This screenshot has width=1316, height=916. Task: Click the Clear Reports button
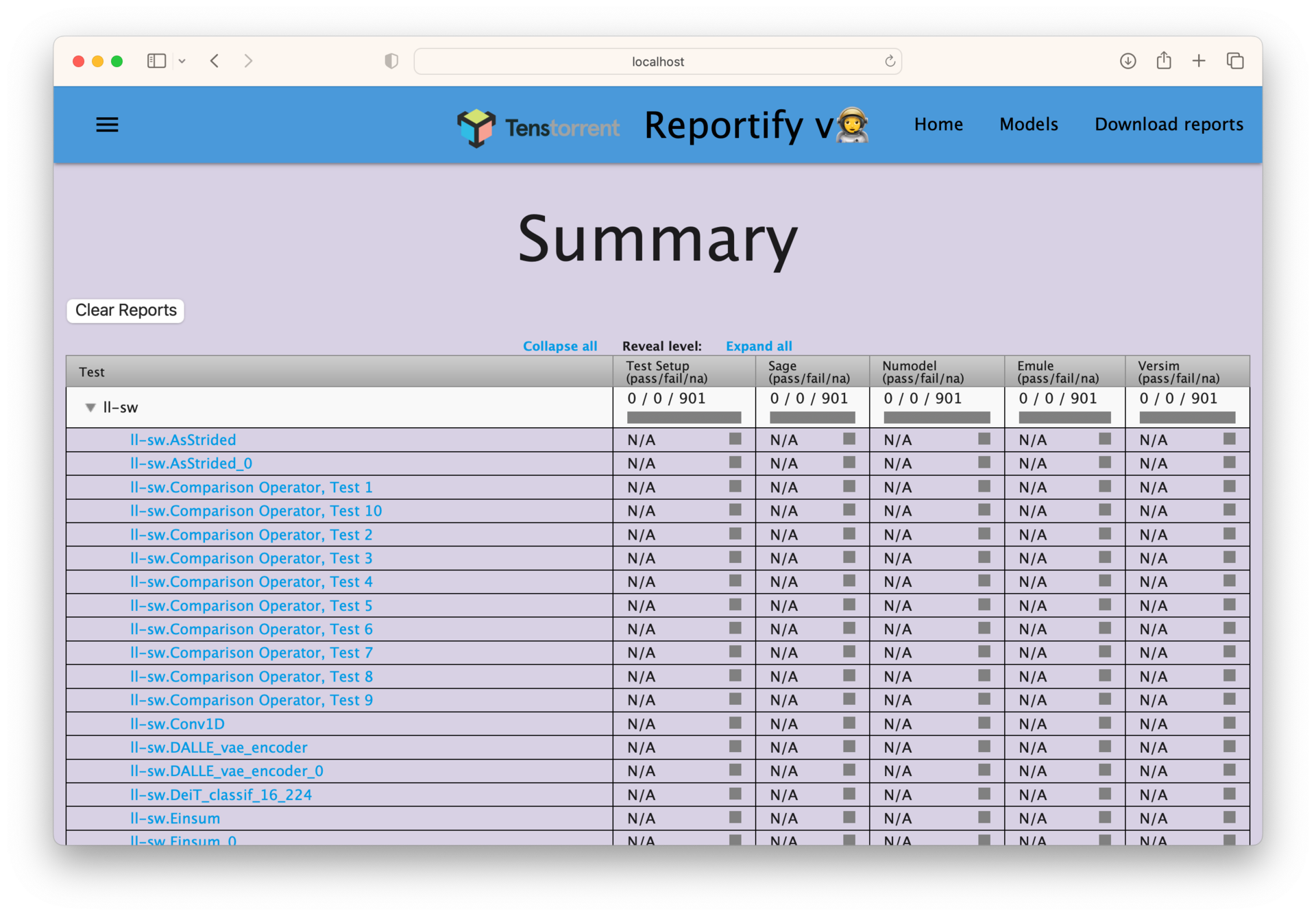(125, 311)
